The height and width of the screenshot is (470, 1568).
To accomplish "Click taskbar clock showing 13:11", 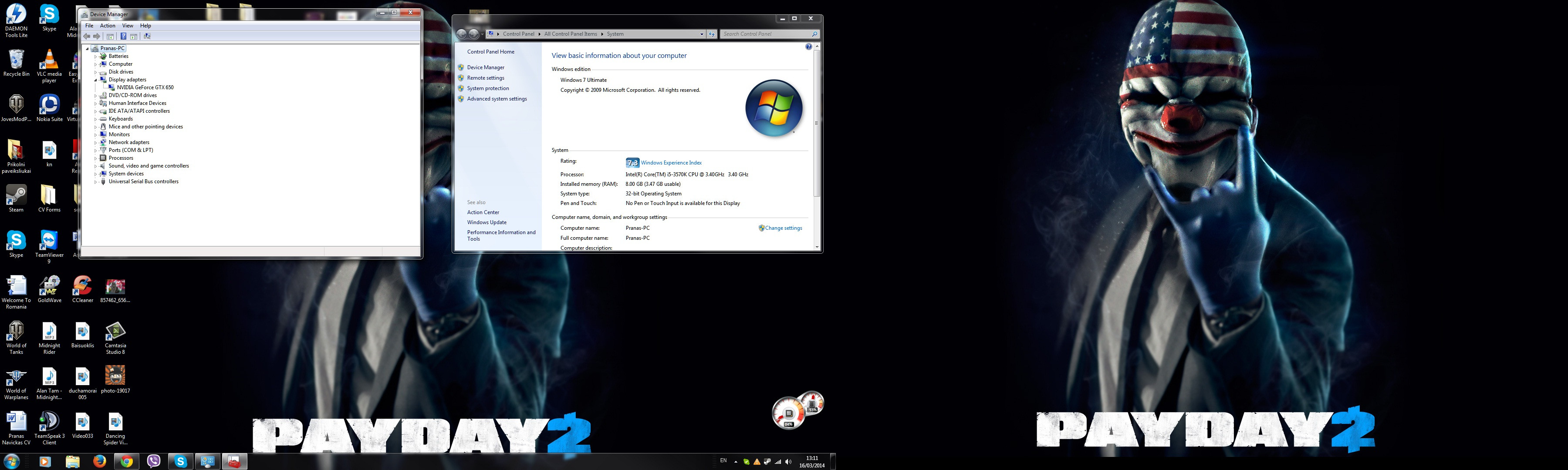I will pos(811,462).
